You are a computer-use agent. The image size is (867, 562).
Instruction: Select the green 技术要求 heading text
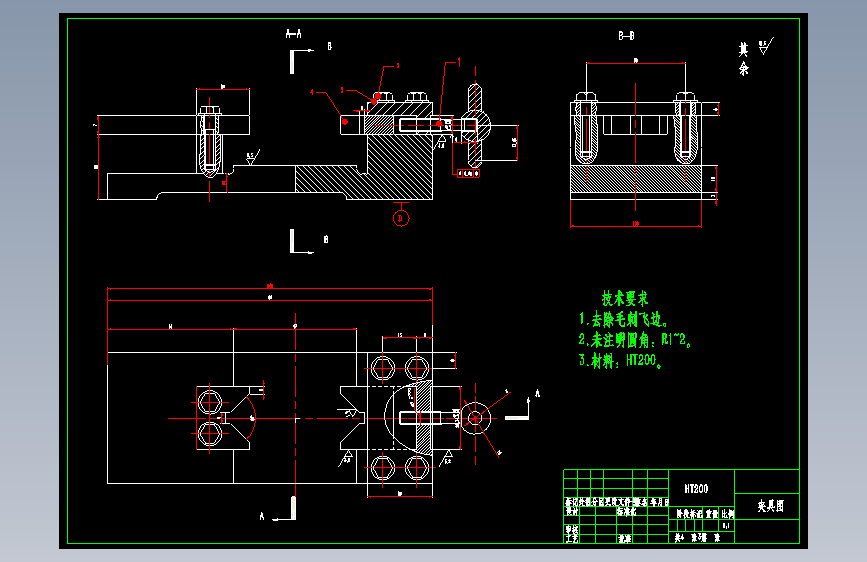pyautogui.click(x=625, y=299)
